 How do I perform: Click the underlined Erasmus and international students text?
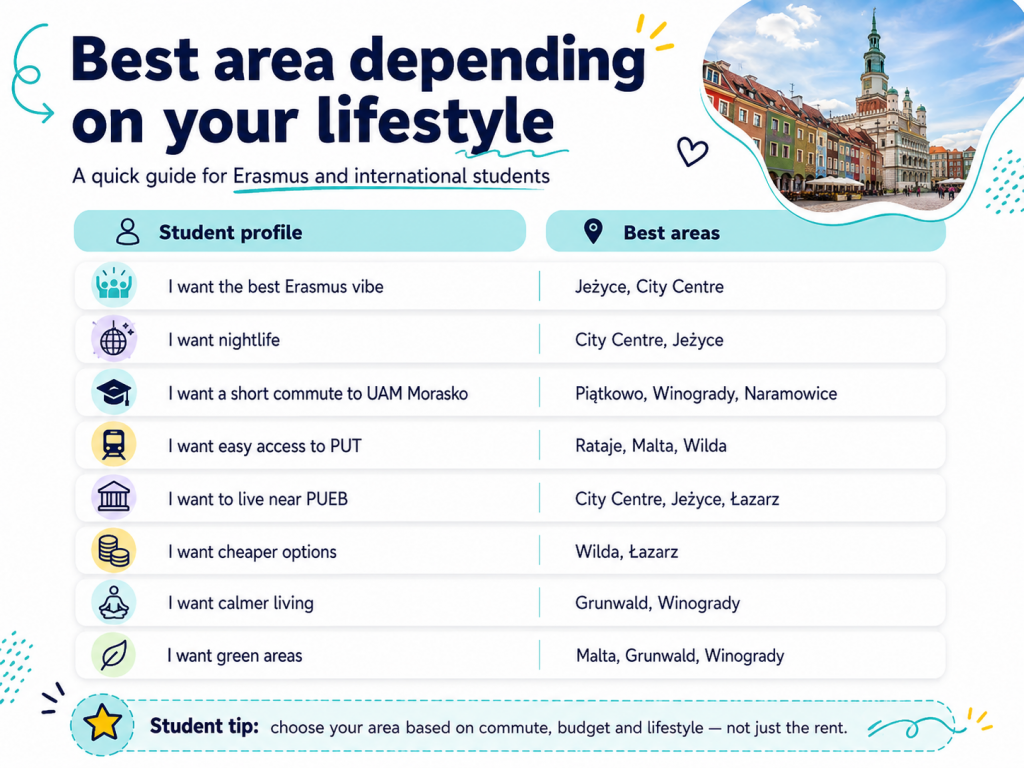391,176
